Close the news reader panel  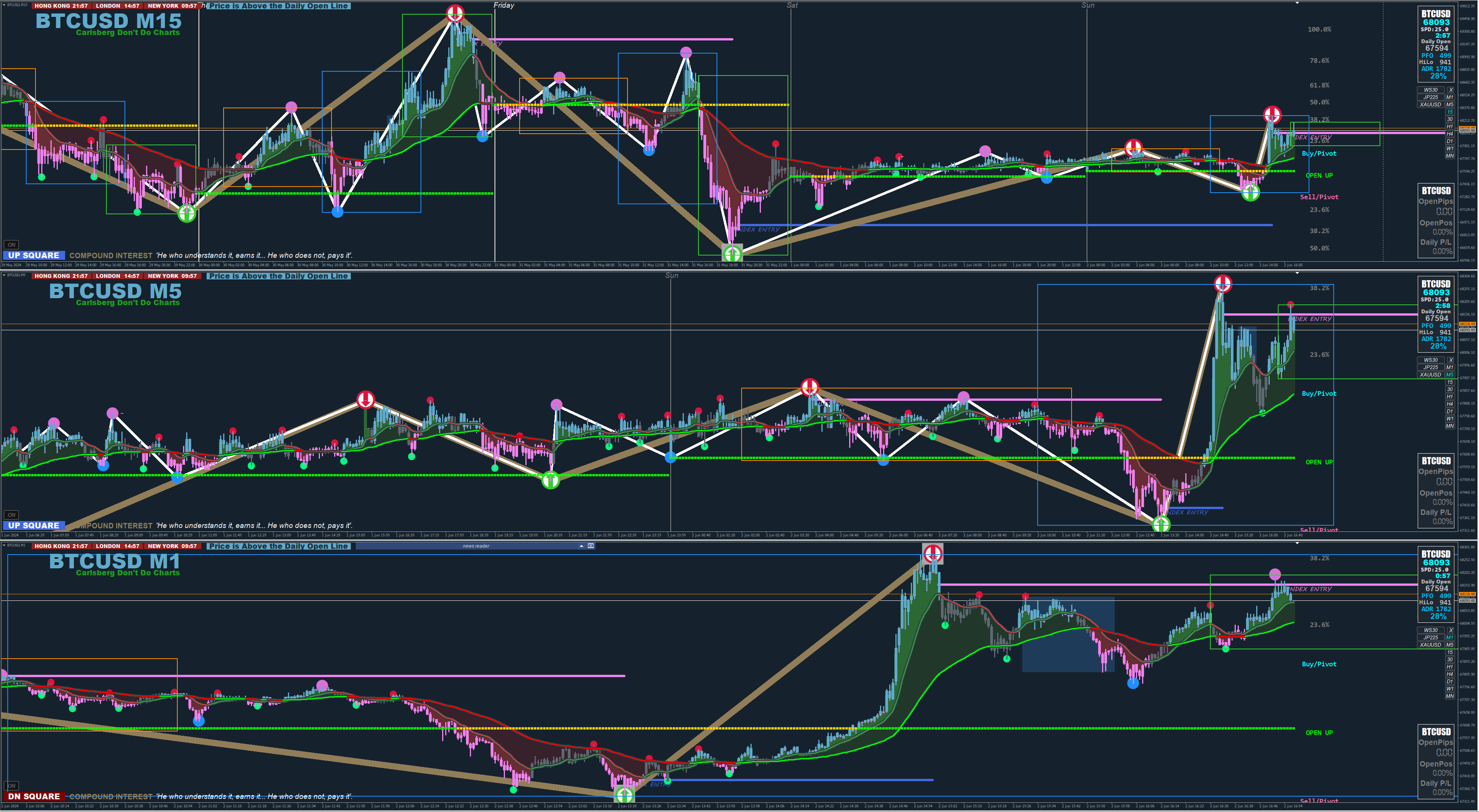point(591,546)
